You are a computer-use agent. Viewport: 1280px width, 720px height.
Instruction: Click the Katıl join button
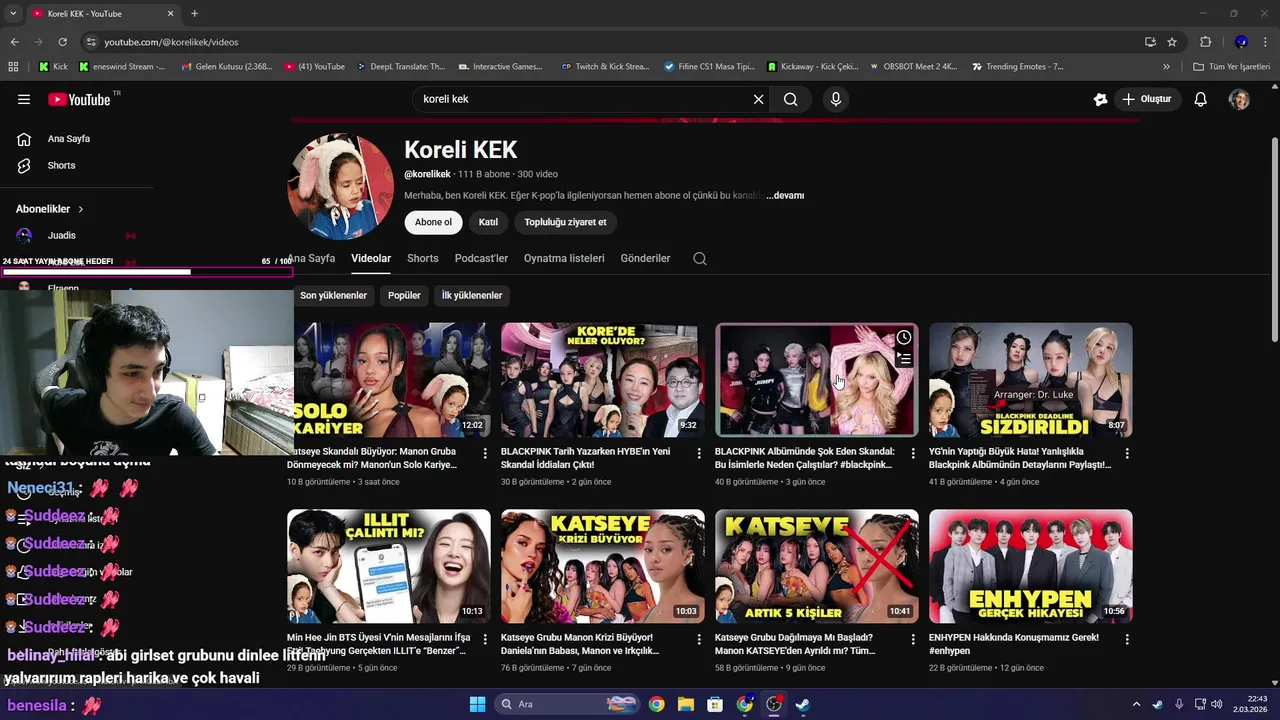(488, 222)
